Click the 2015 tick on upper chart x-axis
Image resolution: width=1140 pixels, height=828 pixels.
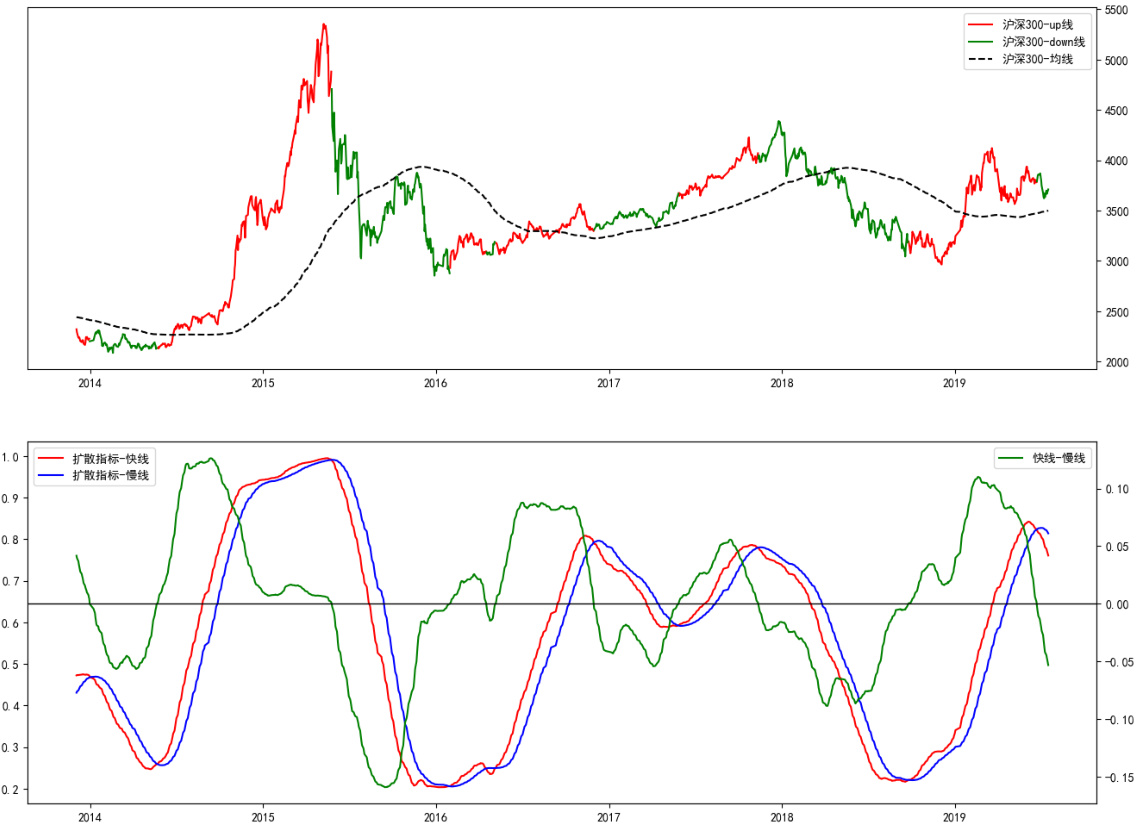(x=263, y=383)
